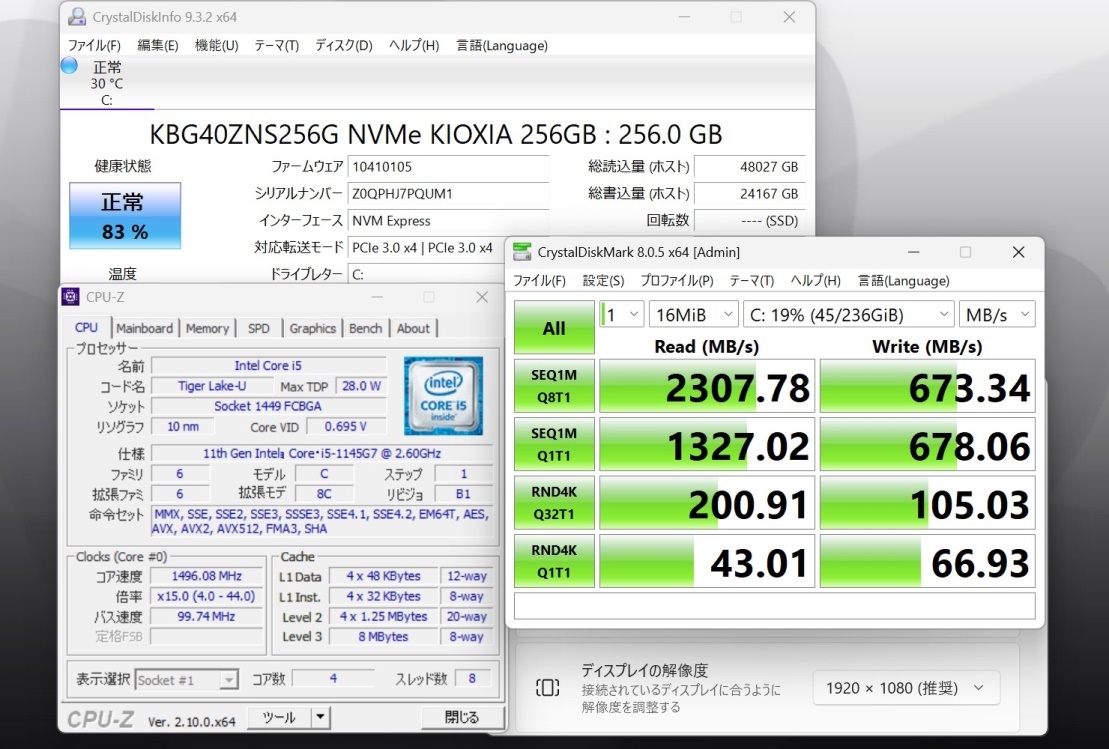Viewport: 1109px width, 749px height.
Task: Run the SEQ1M Q8T1 benchmark test
Action: click(554, 385)
